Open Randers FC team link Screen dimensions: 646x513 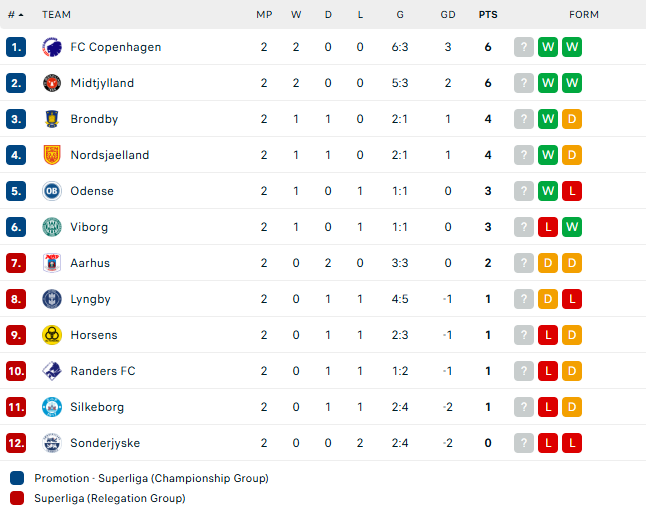coord(103,371)
